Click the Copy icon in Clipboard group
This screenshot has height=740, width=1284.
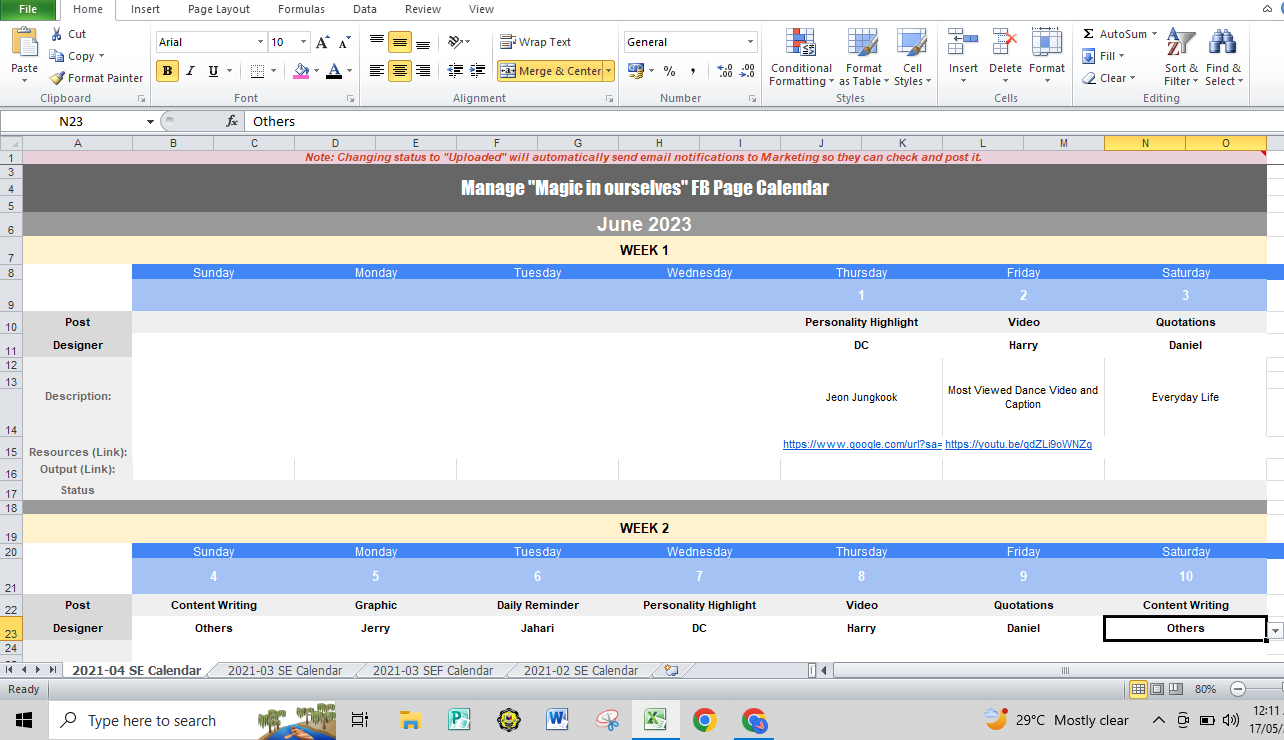tap(56, 56)
